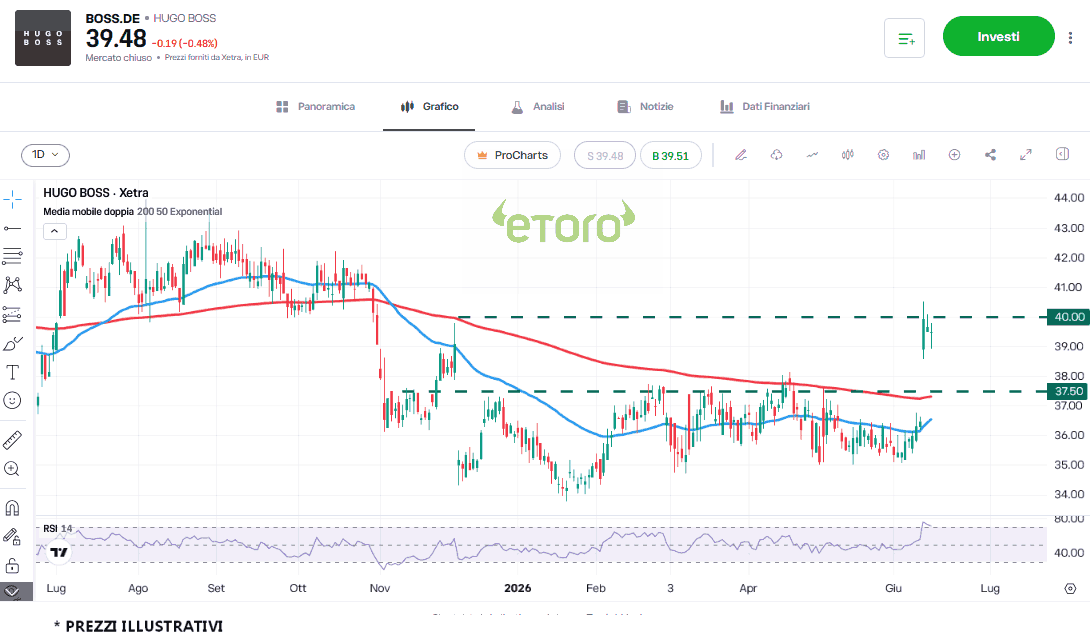
Task: Open the Fibonacci retracement tool
Action: pyautogui.click(x=13, y=256)
